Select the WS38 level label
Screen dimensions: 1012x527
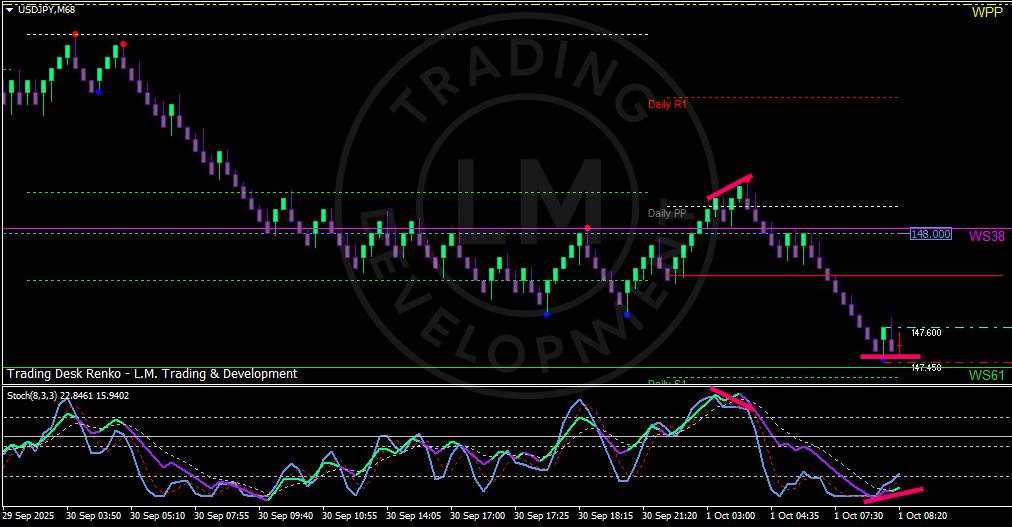(x=987, y=236)
